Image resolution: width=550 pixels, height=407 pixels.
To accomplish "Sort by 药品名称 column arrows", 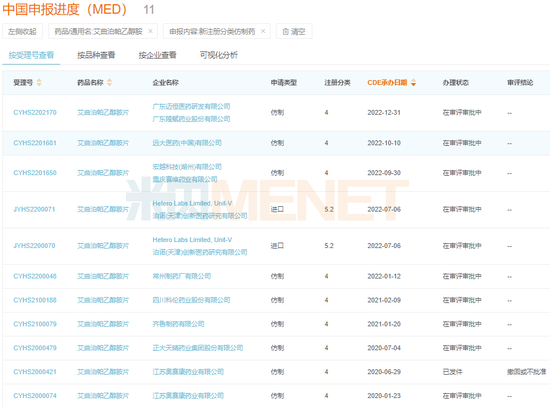I will point(109,82).
